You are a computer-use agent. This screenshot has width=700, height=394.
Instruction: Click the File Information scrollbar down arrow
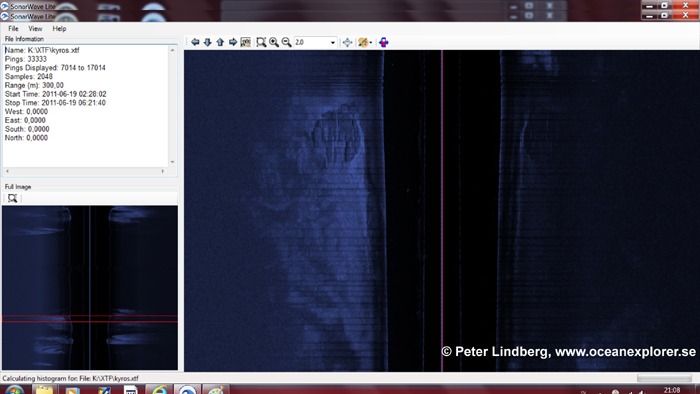pyautogui.click(x=172, y=162)
